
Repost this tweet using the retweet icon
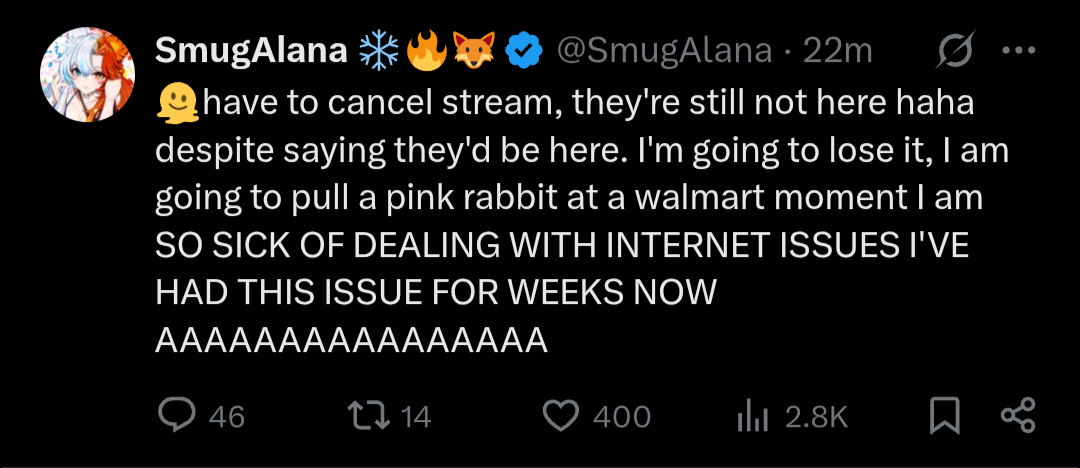373,416
